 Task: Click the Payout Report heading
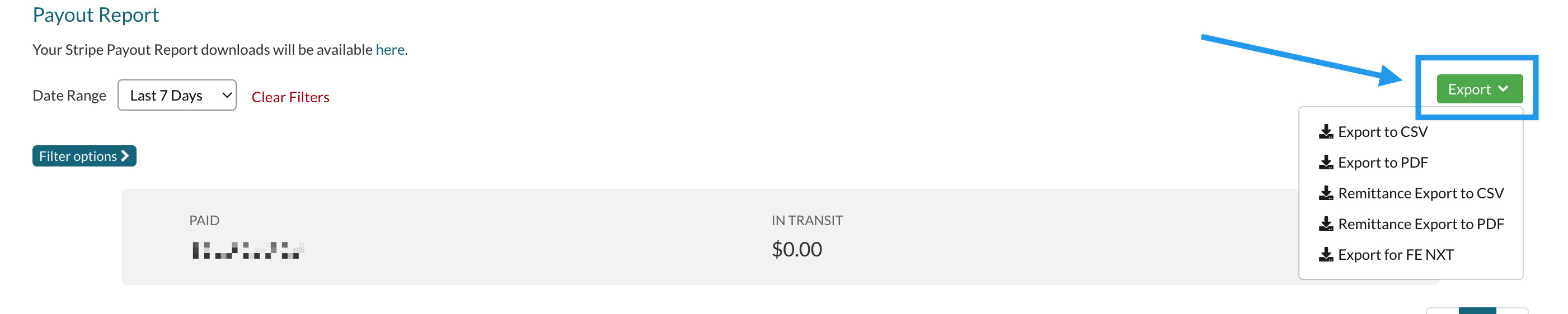pyautogui.click(x=96, y=15)
